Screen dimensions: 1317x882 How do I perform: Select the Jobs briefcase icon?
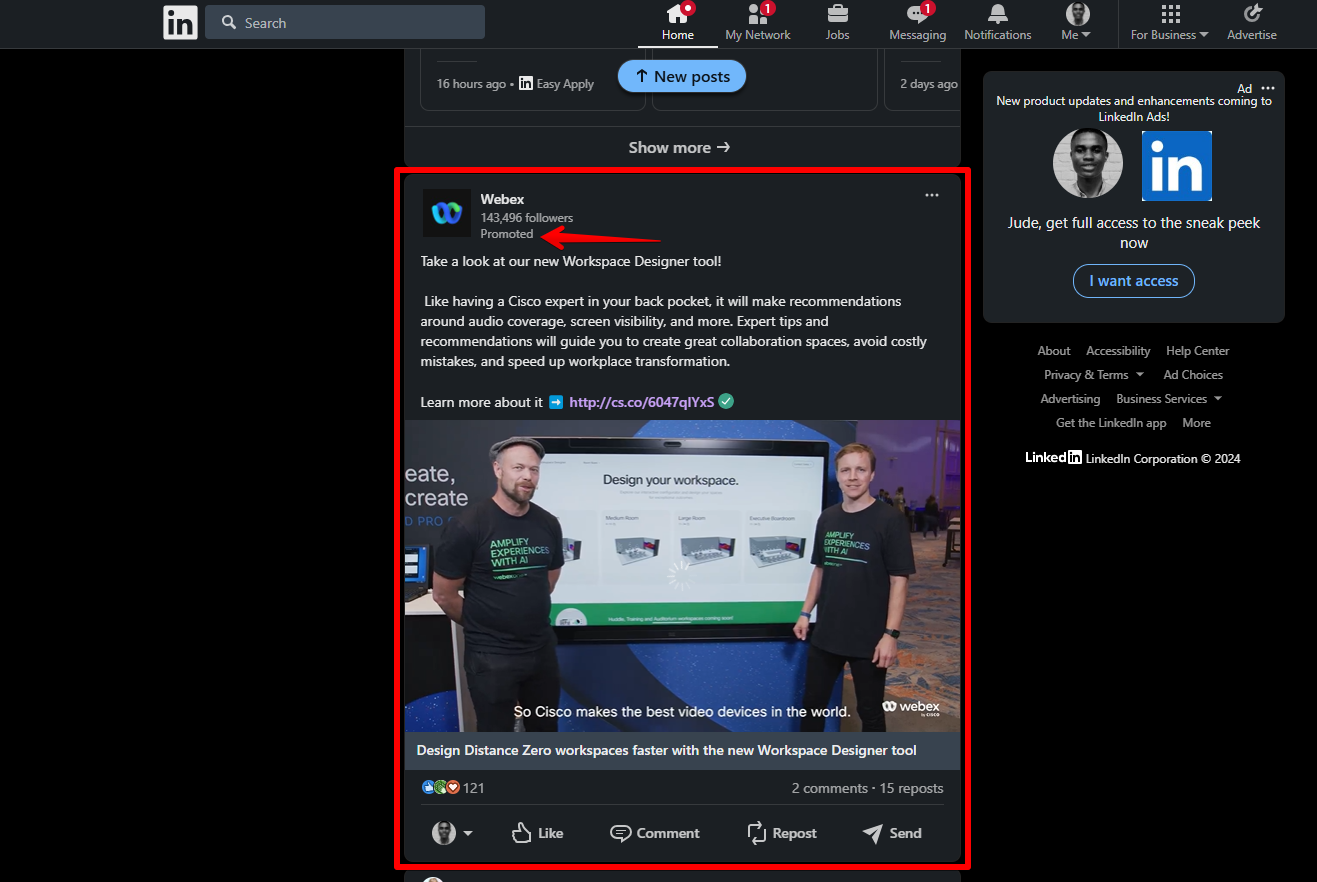(837, 20)
